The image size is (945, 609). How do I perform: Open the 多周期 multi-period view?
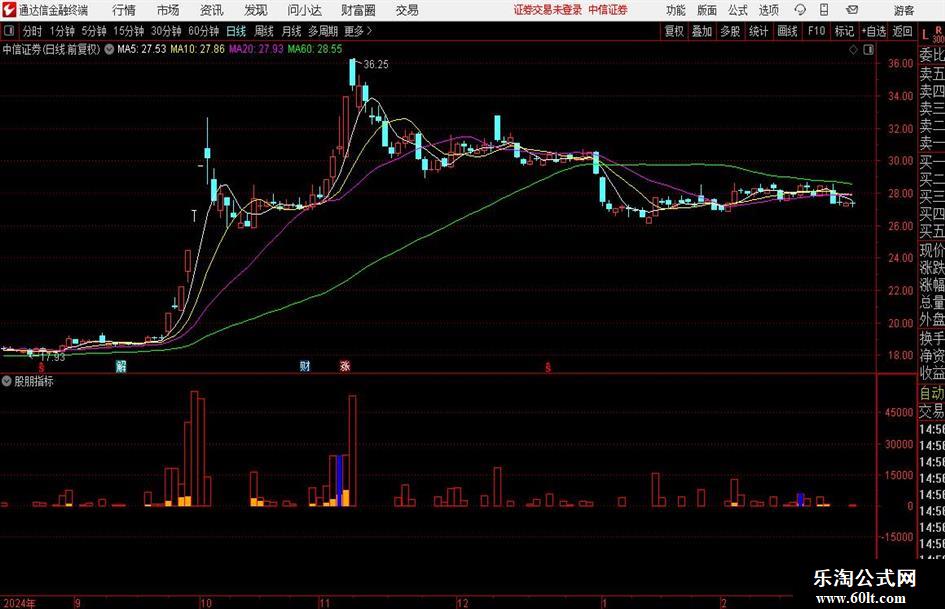(323, 31)
